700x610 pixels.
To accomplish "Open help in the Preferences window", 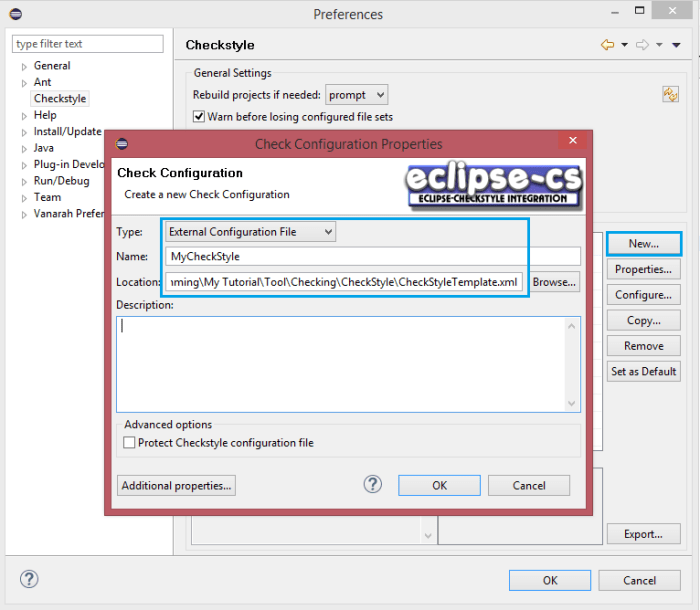I will pos(29,579).
